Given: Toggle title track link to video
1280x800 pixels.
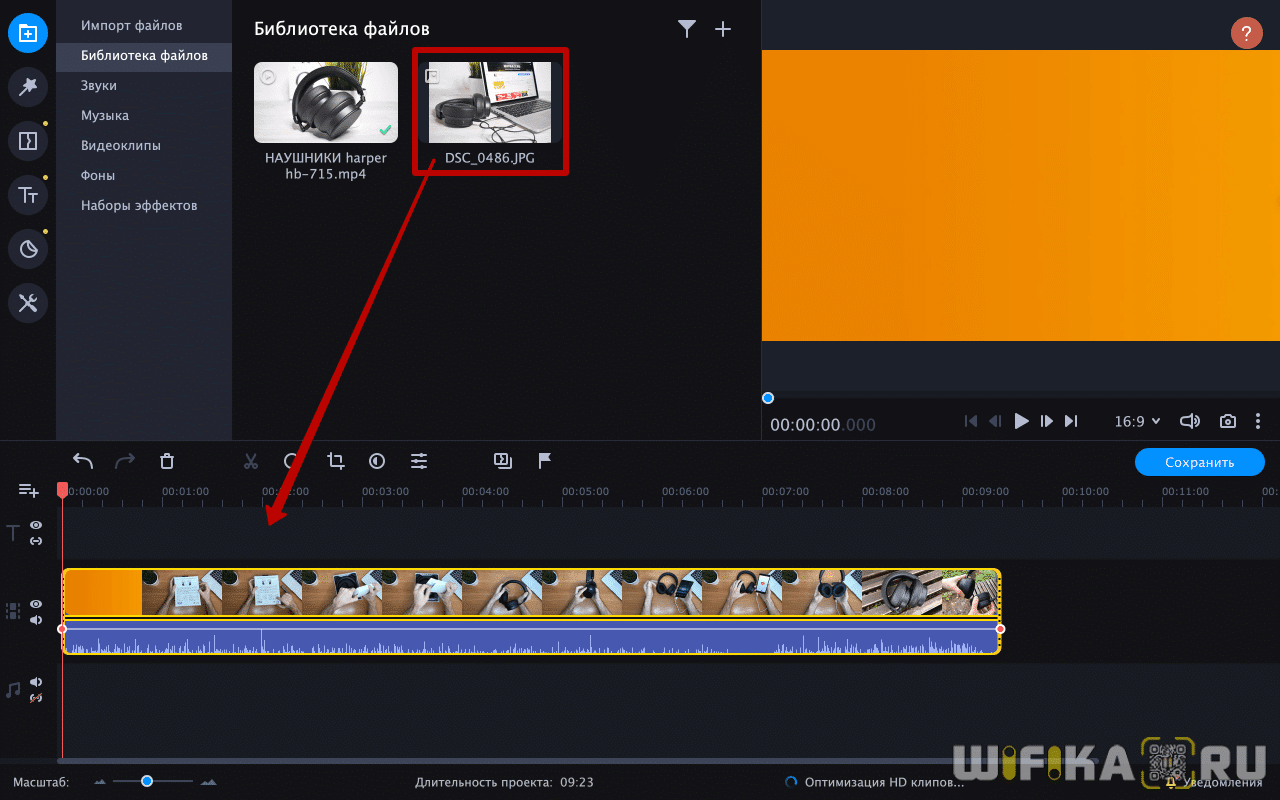Looking at the screenshot, I should click(36, 541).
